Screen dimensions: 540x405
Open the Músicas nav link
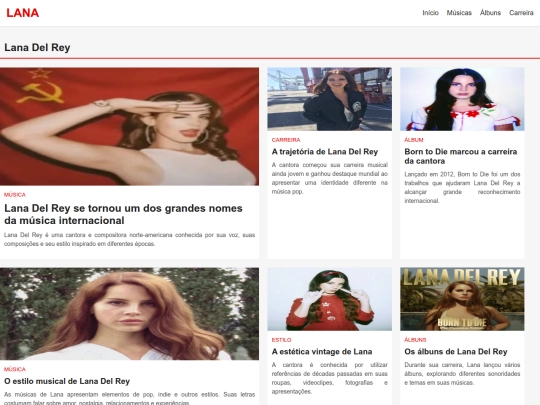(x=459, y=13)
